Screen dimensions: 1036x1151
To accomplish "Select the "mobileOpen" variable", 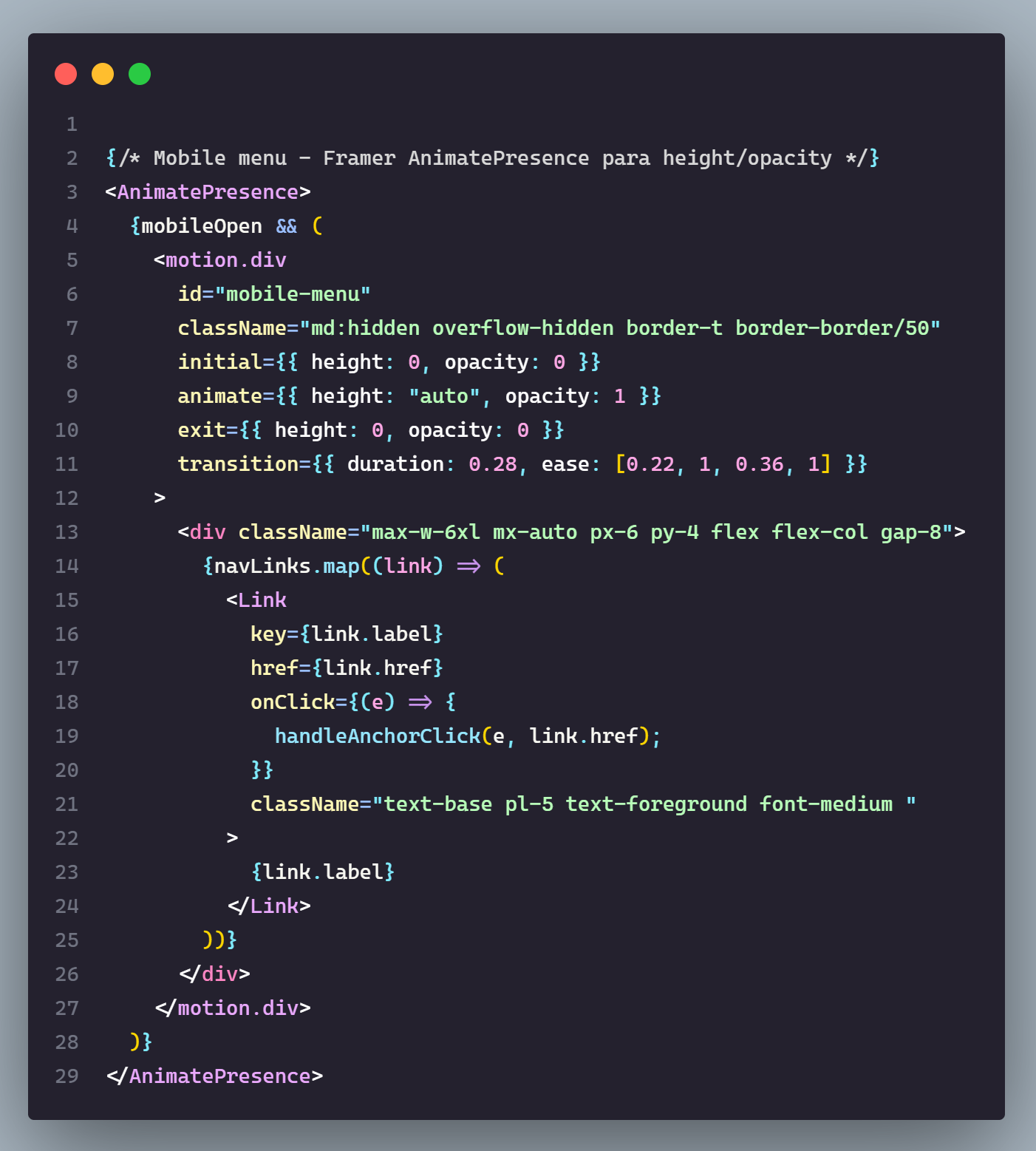I will tap(202, 226).
